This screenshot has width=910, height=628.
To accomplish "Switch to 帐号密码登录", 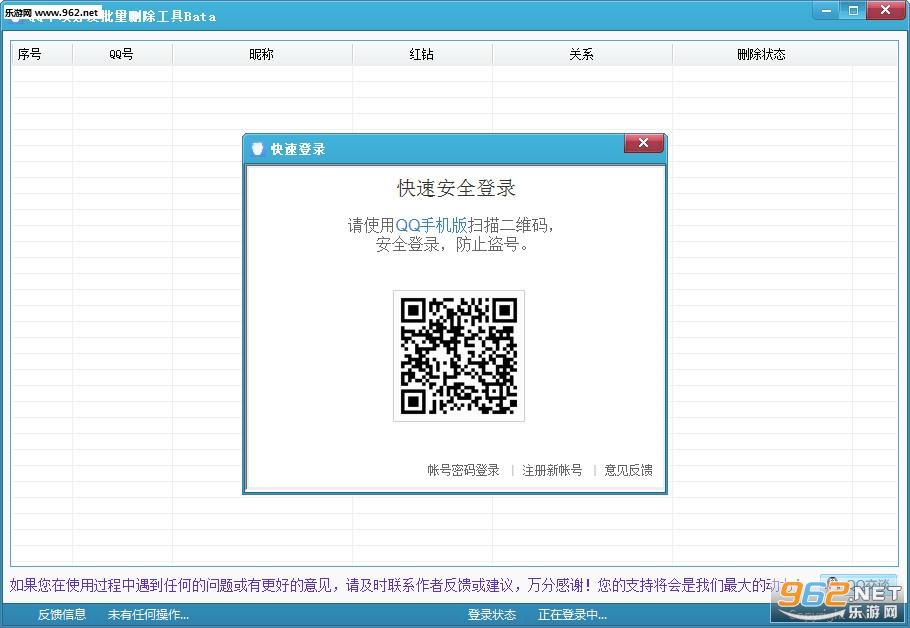I will tap(463, 470).
